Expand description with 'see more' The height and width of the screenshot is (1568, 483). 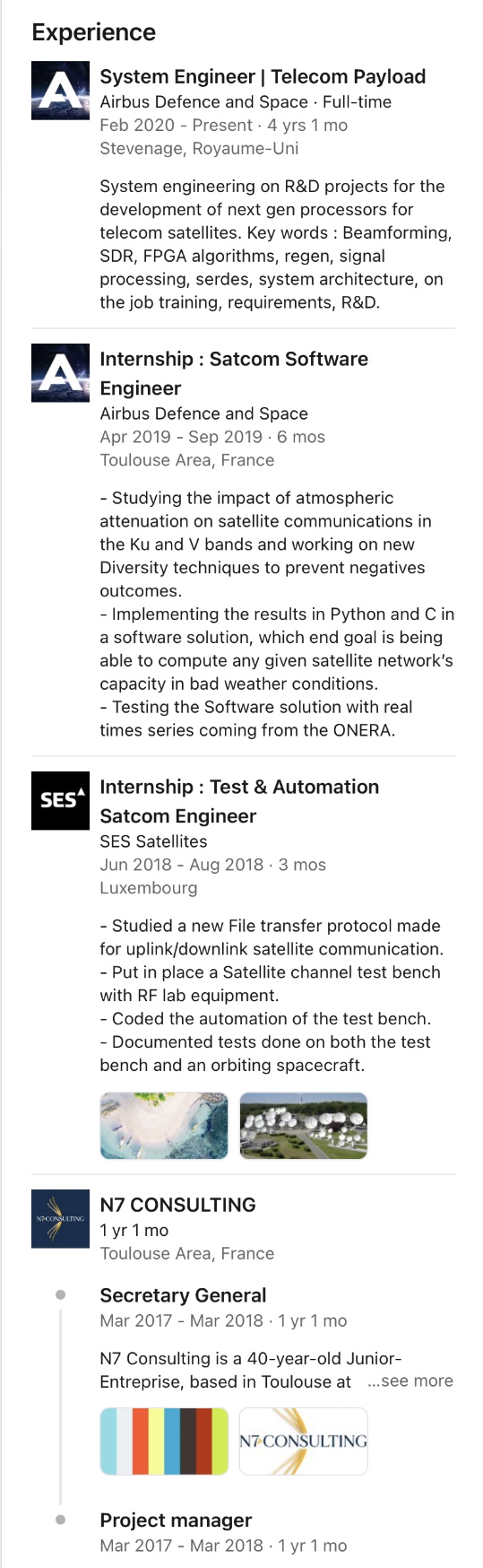(410, 1381)
